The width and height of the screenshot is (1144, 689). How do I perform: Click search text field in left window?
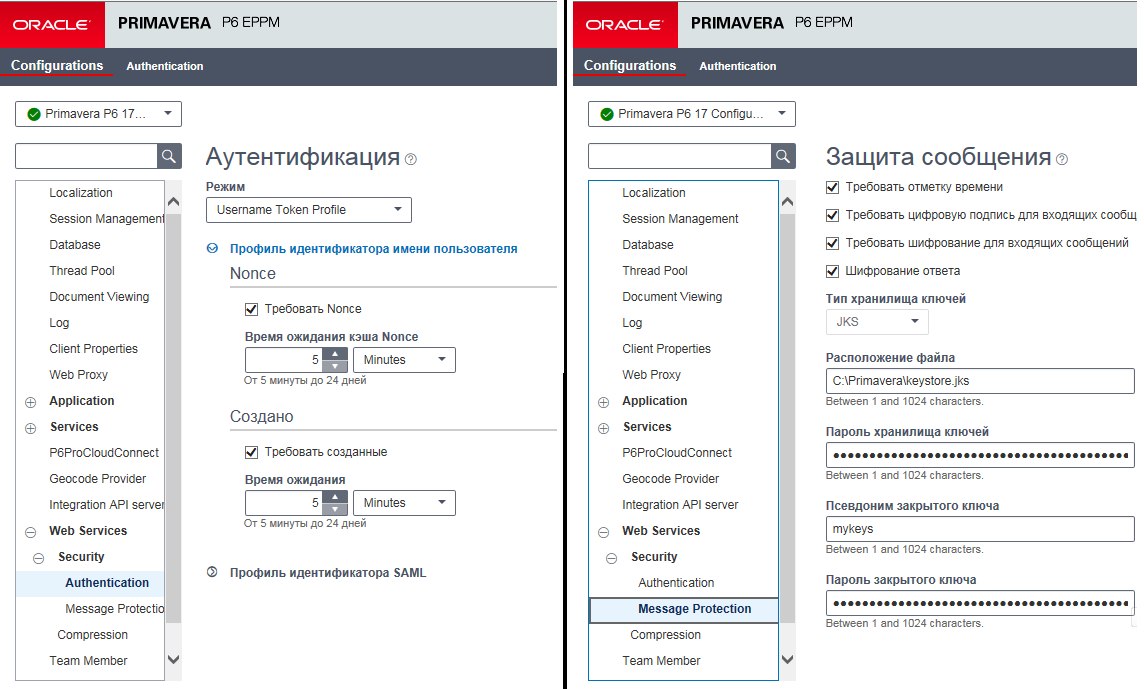click(86, 156)
